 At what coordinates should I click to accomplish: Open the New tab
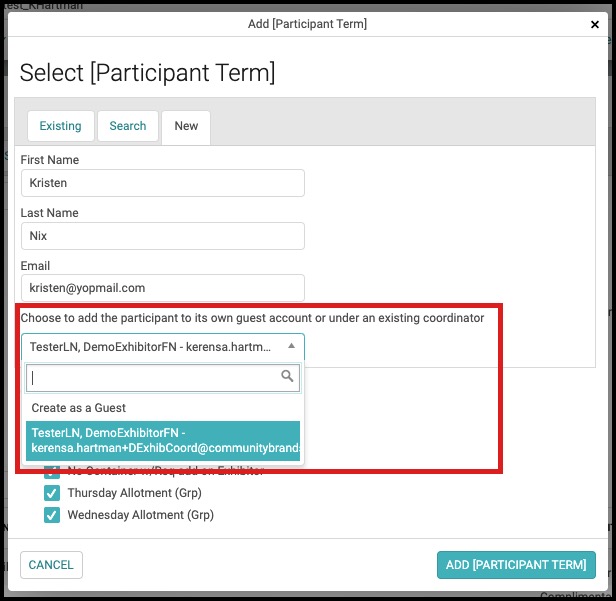(x=186, y=127)
